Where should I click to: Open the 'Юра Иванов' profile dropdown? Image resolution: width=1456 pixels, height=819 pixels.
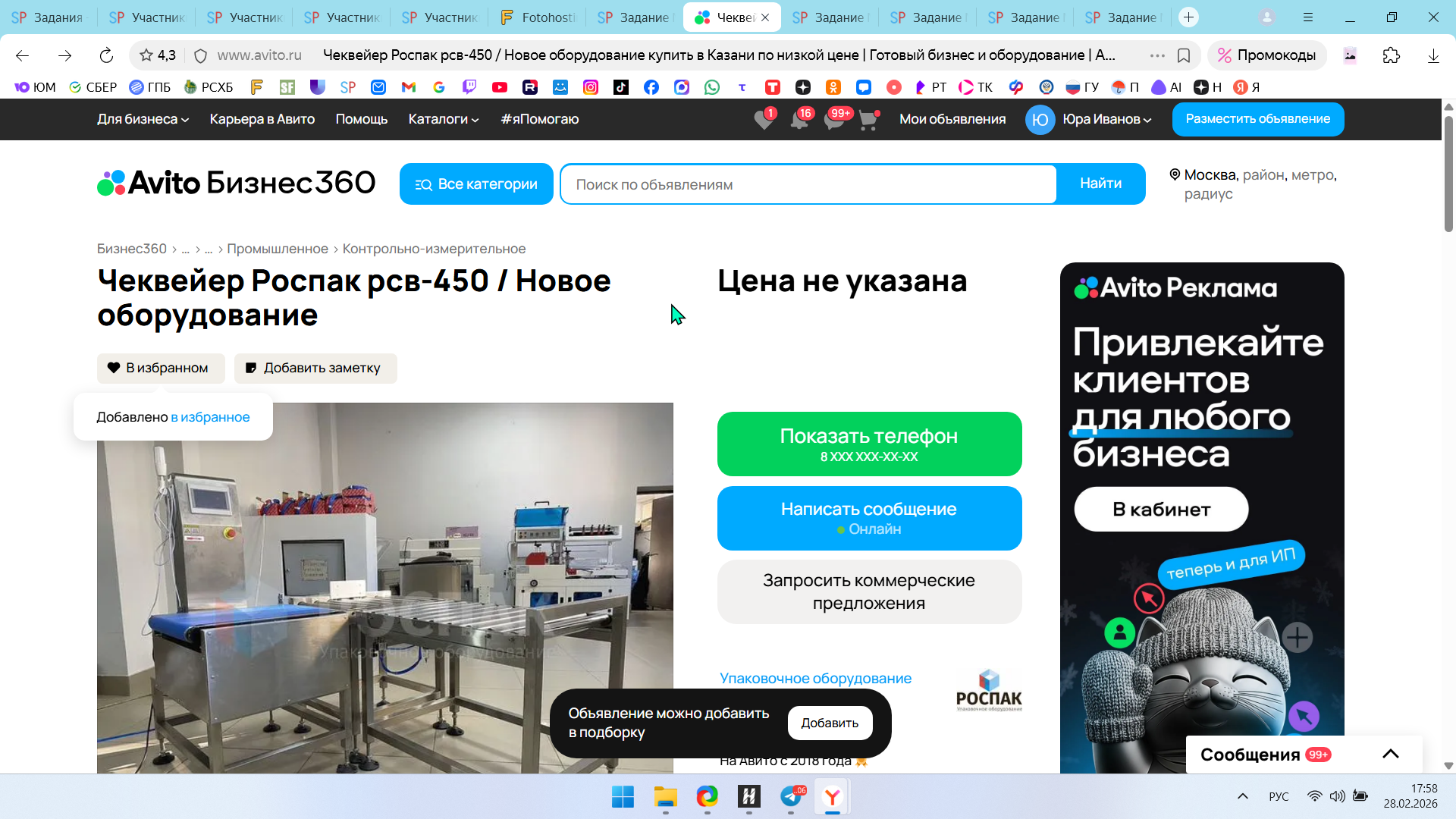[x=1106, y=119]
